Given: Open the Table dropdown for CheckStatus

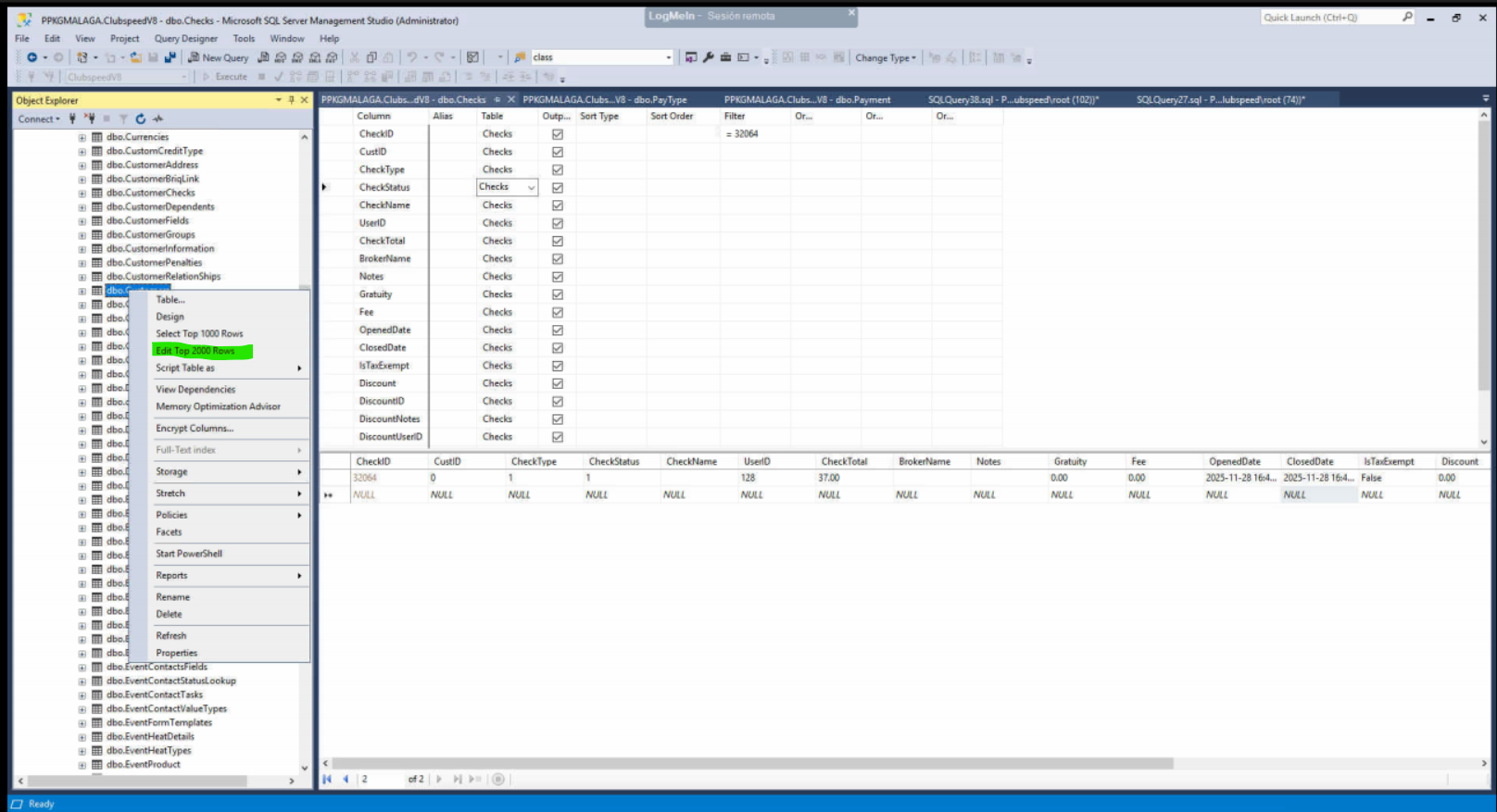Looking at the screenshot, I should tap(531, 188).
